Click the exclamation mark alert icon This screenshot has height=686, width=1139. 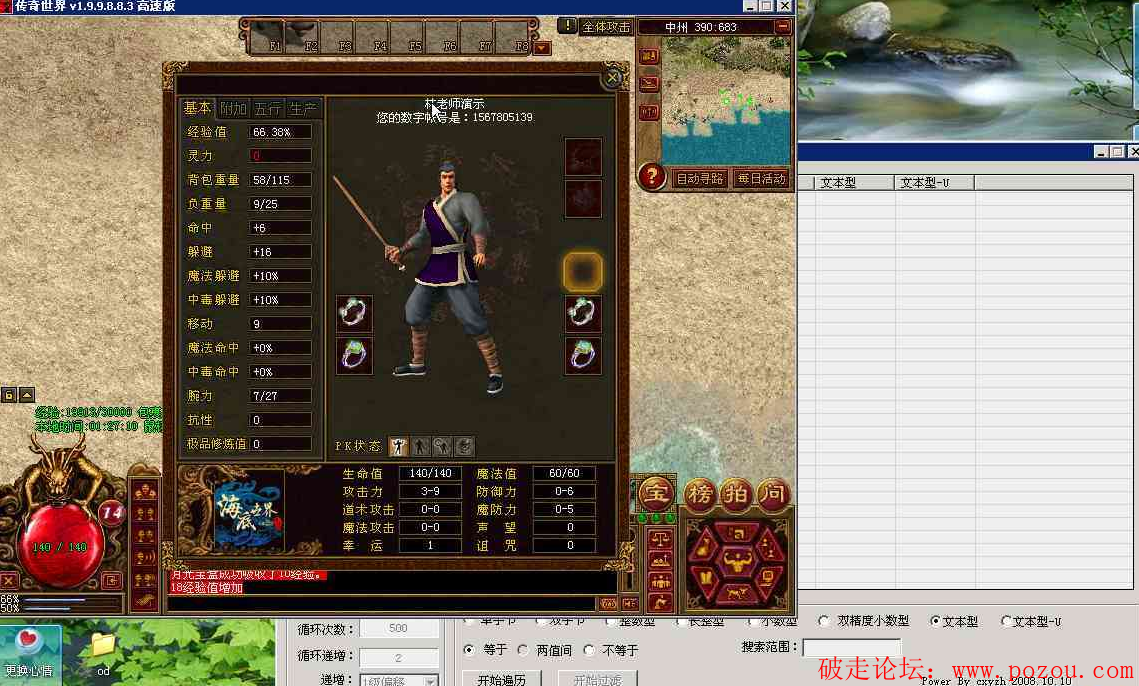(568, 26)
